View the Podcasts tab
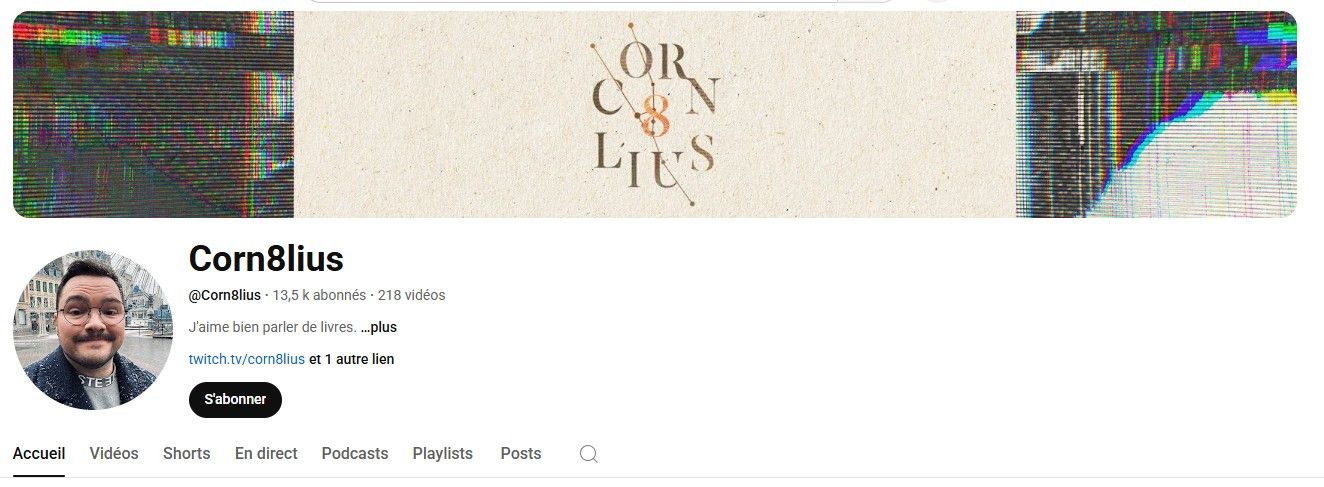The height and width of the screenshot is (487, 1324). point(355,453)
